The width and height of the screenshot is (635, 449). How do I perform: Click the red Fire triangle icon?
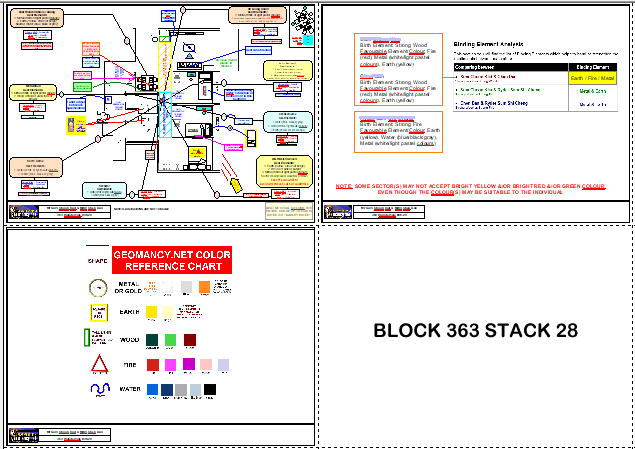(x=98, y=364)
